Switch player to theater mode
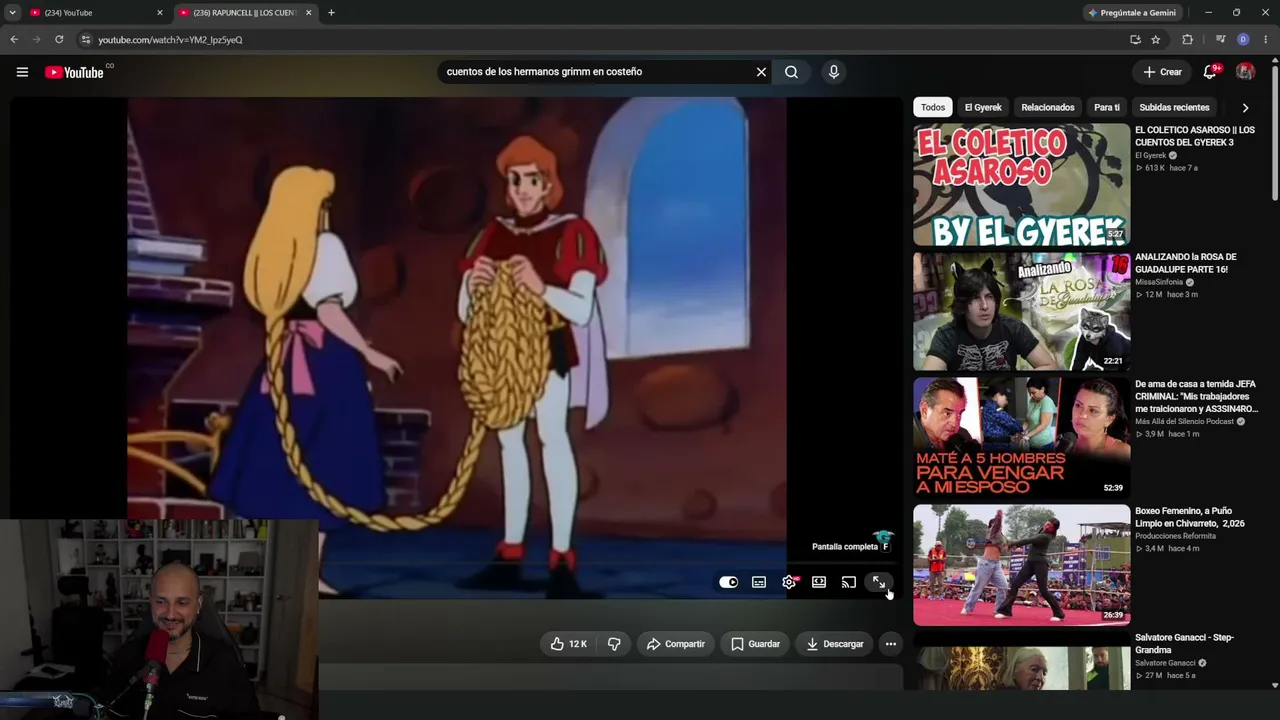Screen dimensions: 1280x720 [819, 582]
